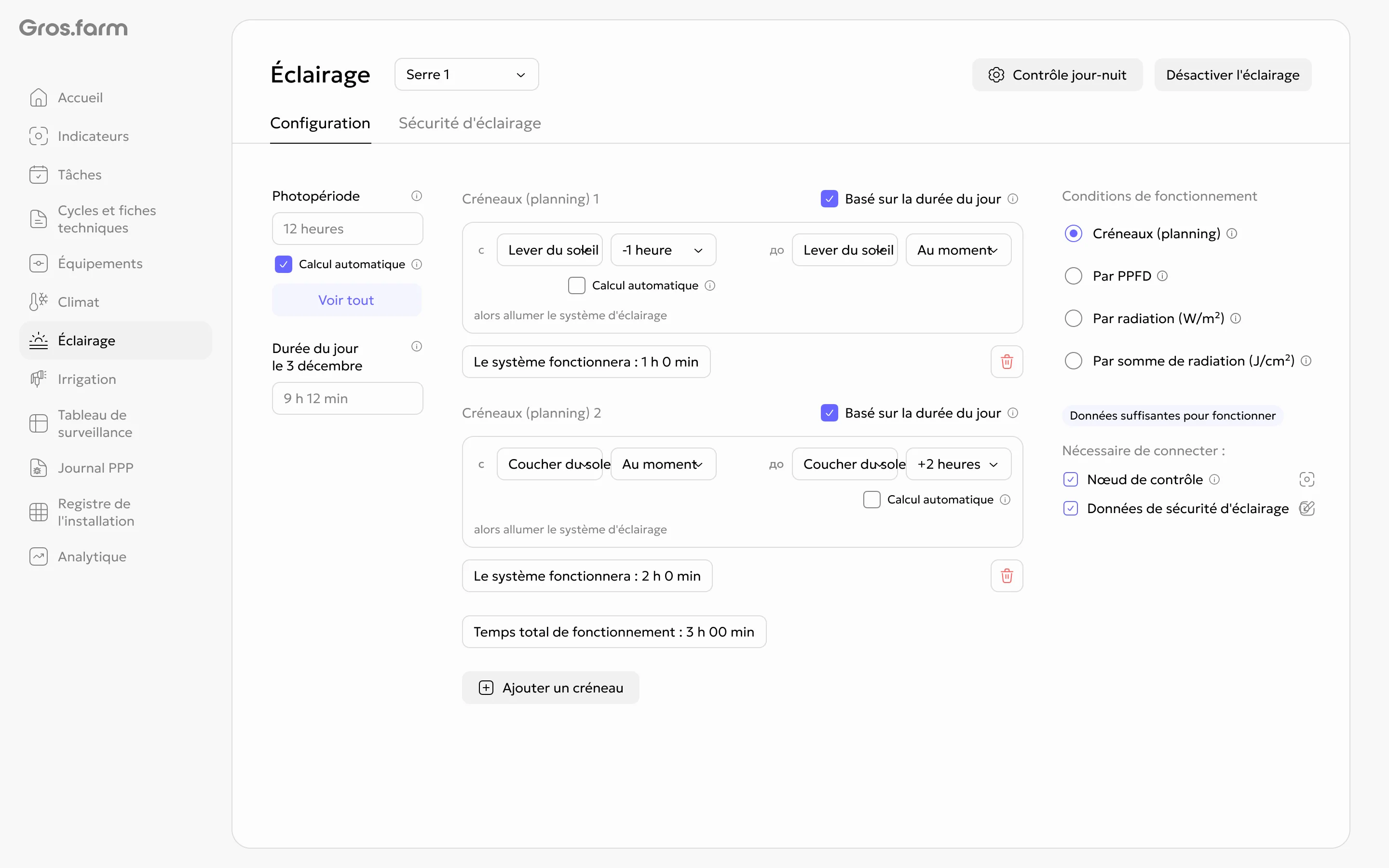This screenshot has width=1389, height=868.
Task: Click info icon beside Par PPFD
Action: click(x=1162, y=276)
